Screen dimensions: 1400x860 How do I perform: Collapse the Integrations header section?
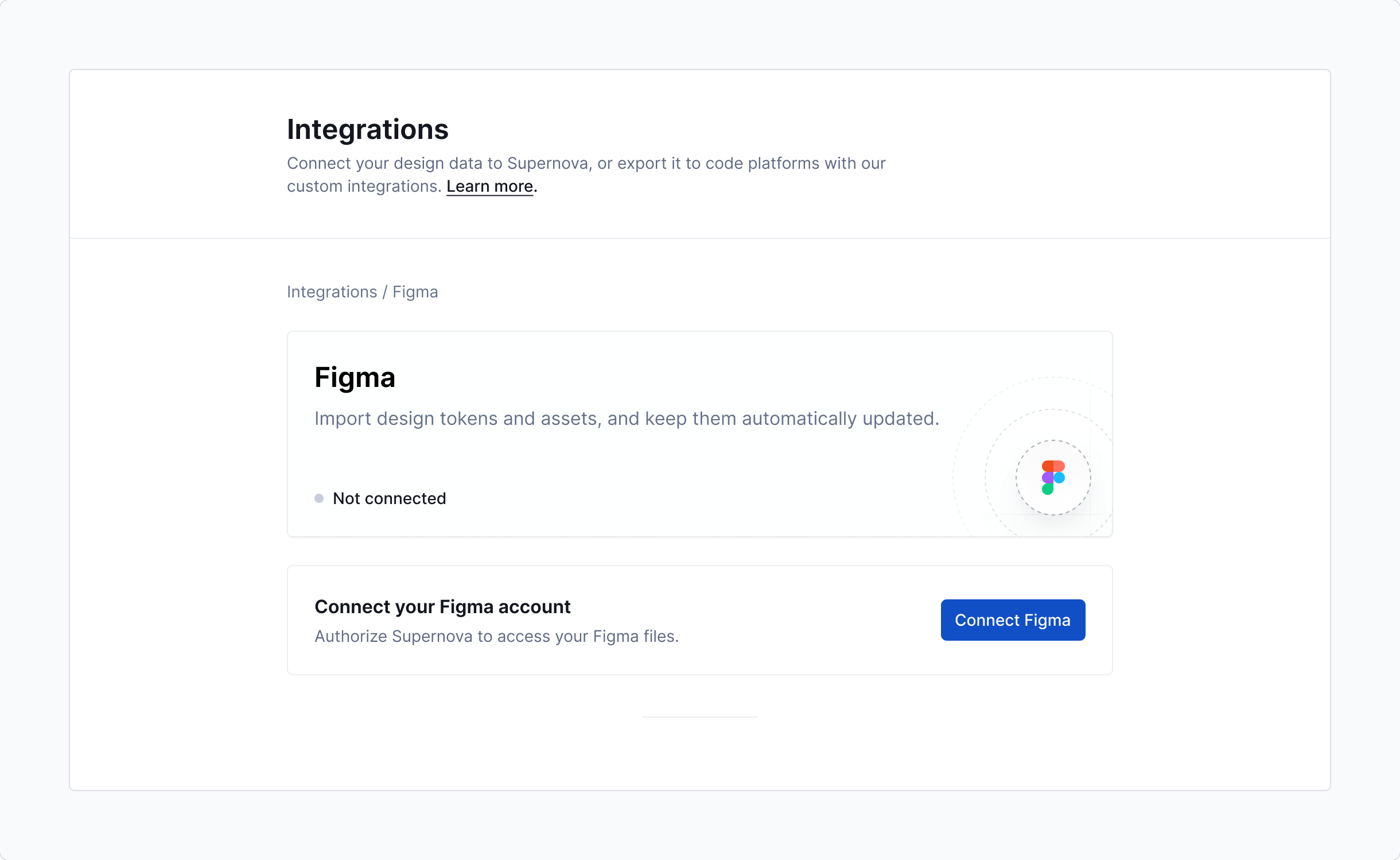coord(368,129)
